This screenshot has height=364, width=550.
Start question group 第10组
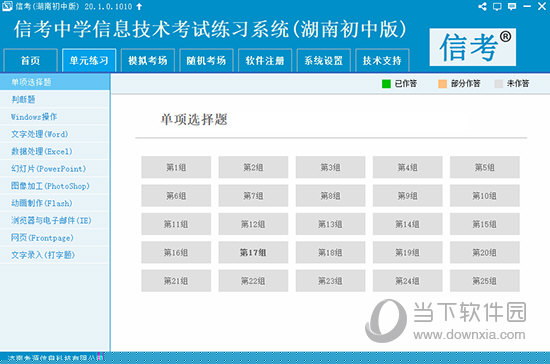485,196
